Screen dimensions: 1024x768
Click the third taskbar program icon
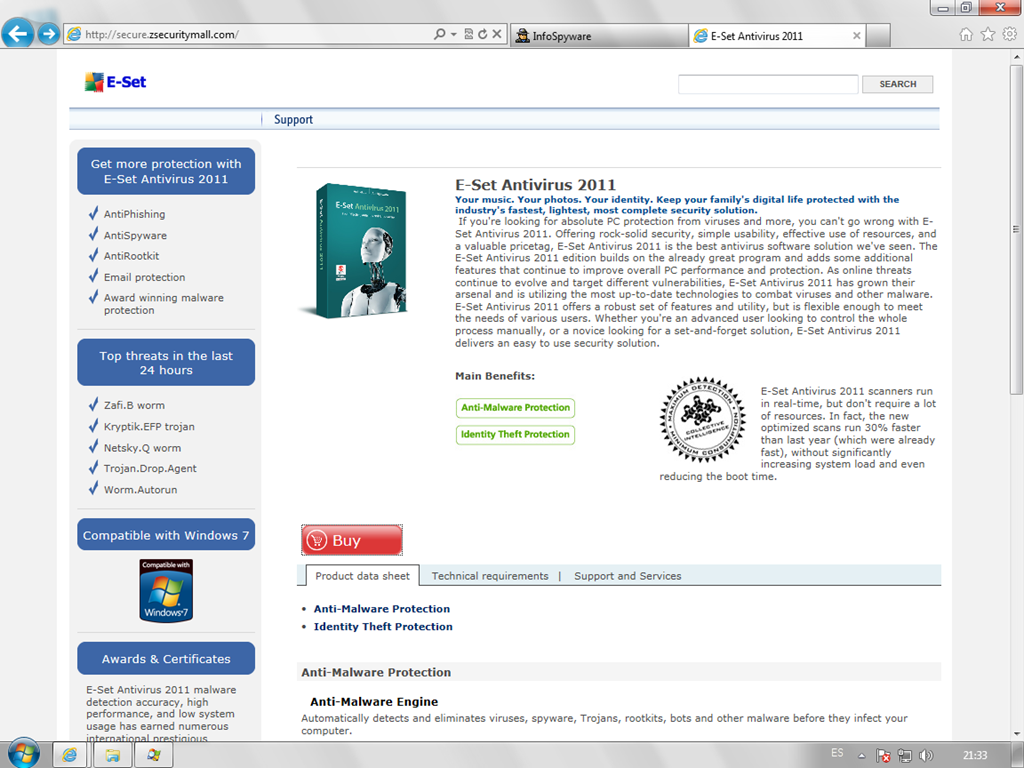[154, 756]
